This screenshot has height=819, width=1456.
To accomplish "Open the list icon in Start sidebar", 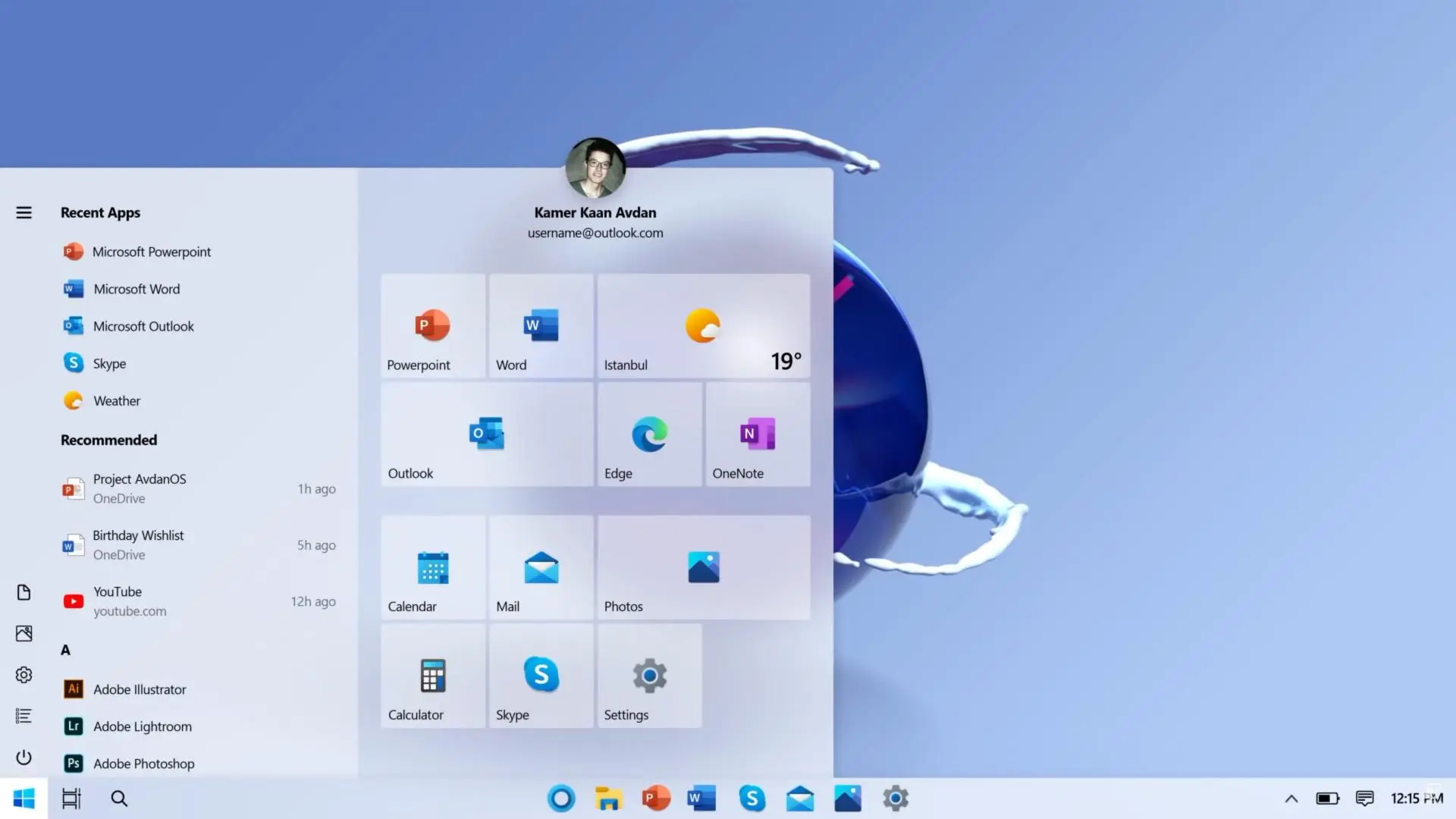I will [24, 716].
